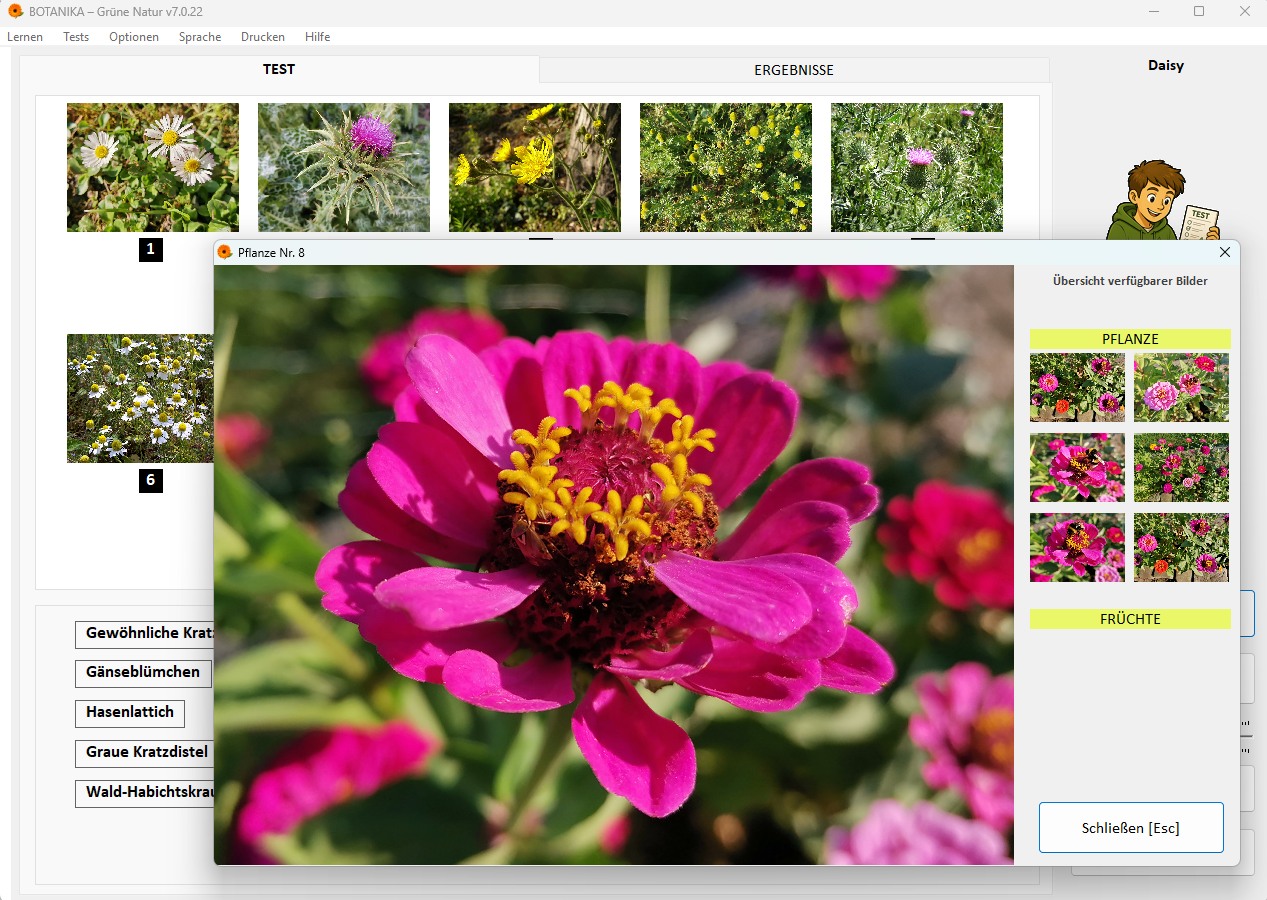Maximize the BOTANIKA main window
Viewport: 1267px width, 900px height.
[x=1199, y=11]
